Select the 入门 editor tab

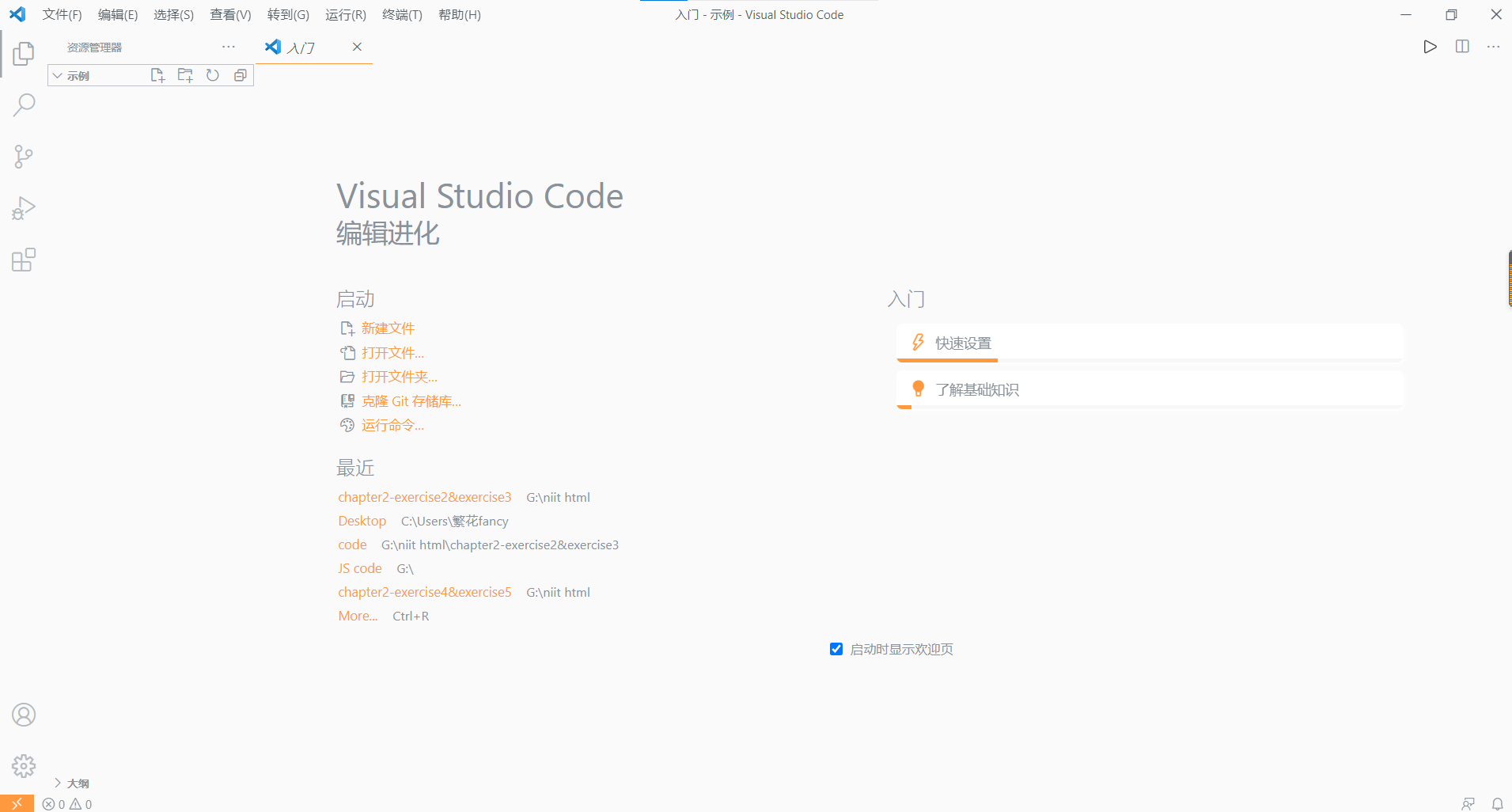(313, 47)
